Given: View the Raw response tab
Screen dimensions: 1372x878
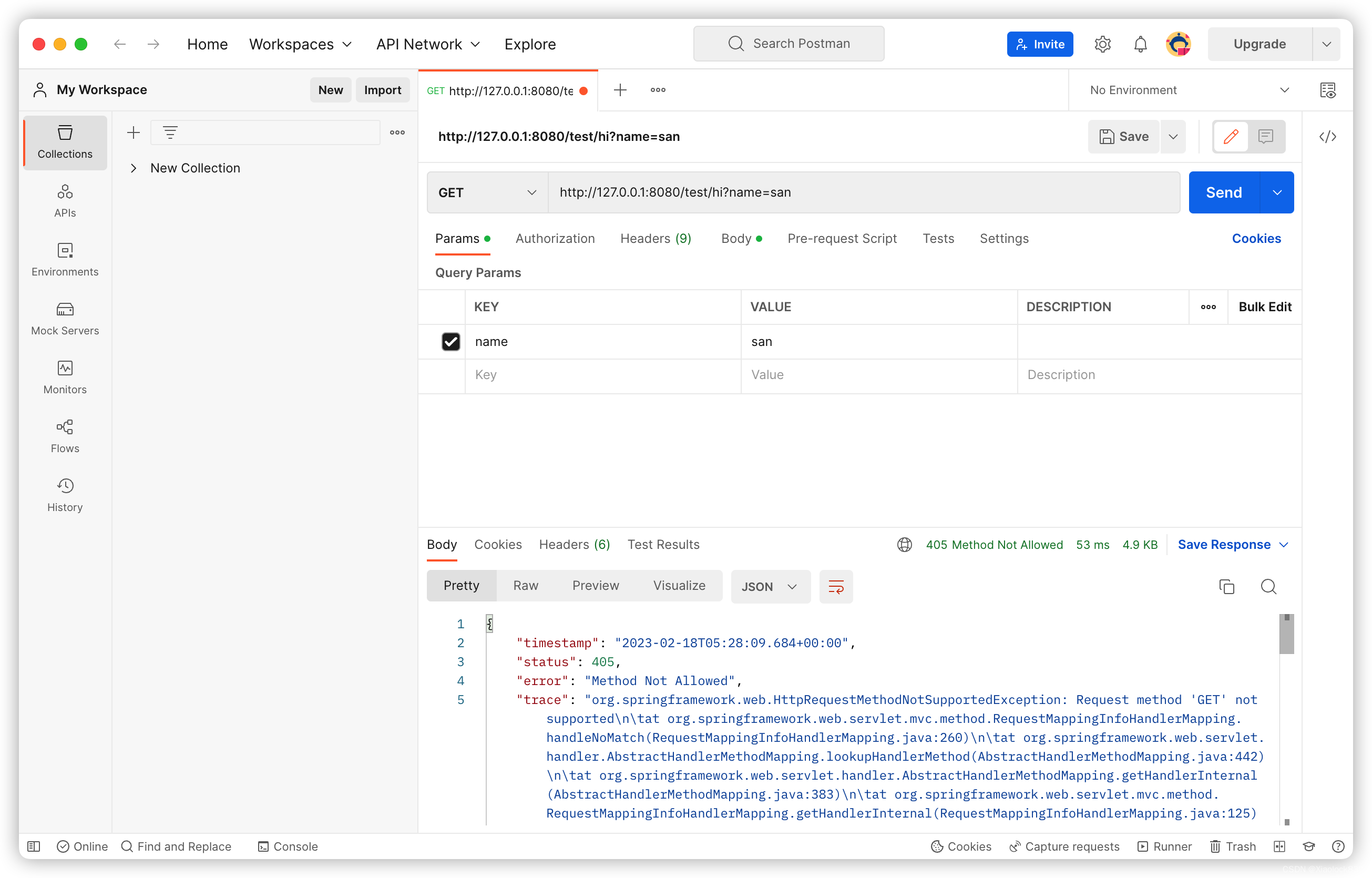Looking at the screenshot, I should [x=525, y=585].
